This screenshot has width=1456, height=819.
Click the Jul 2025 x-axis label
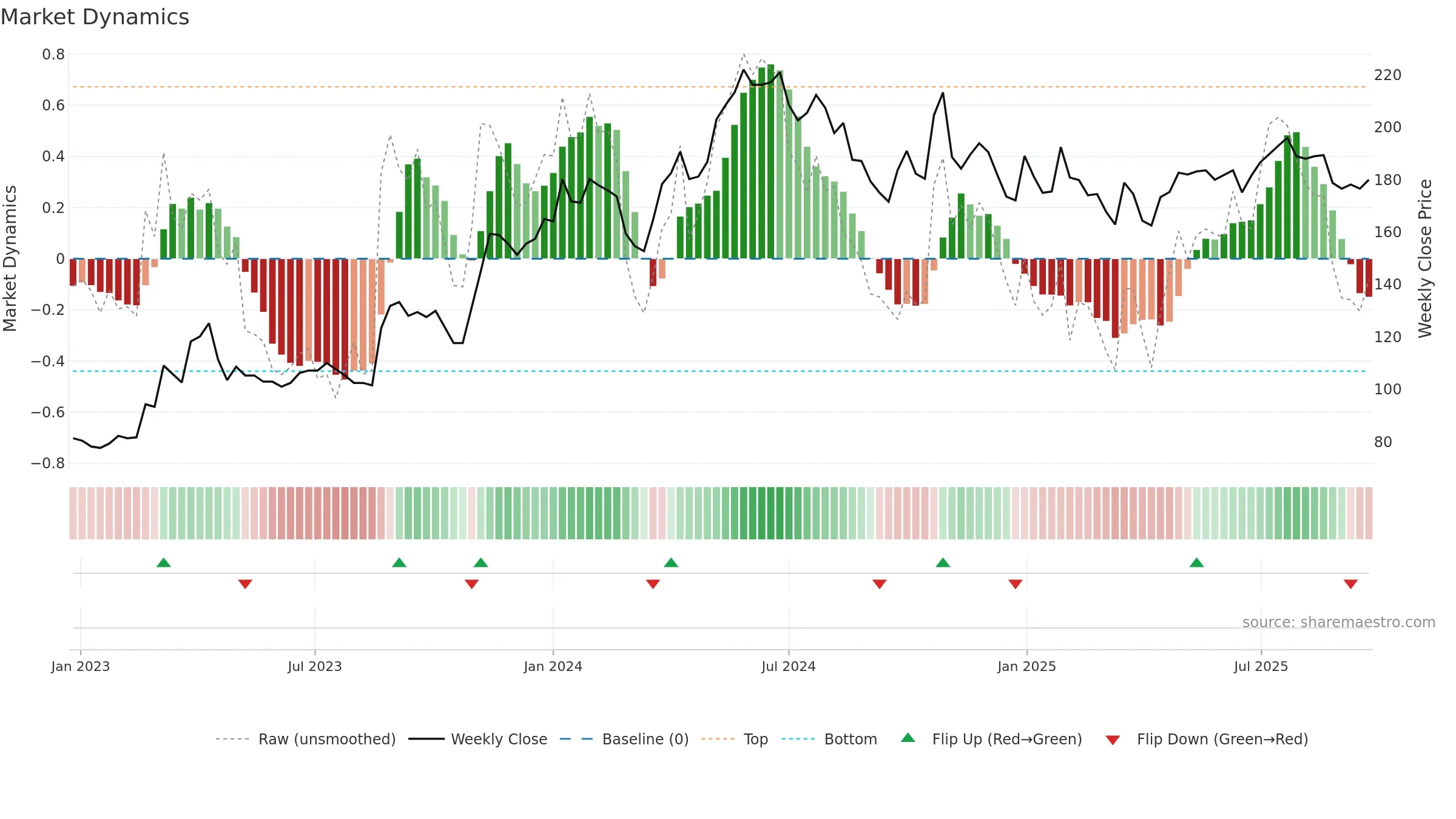click(x=1261, y=666)
